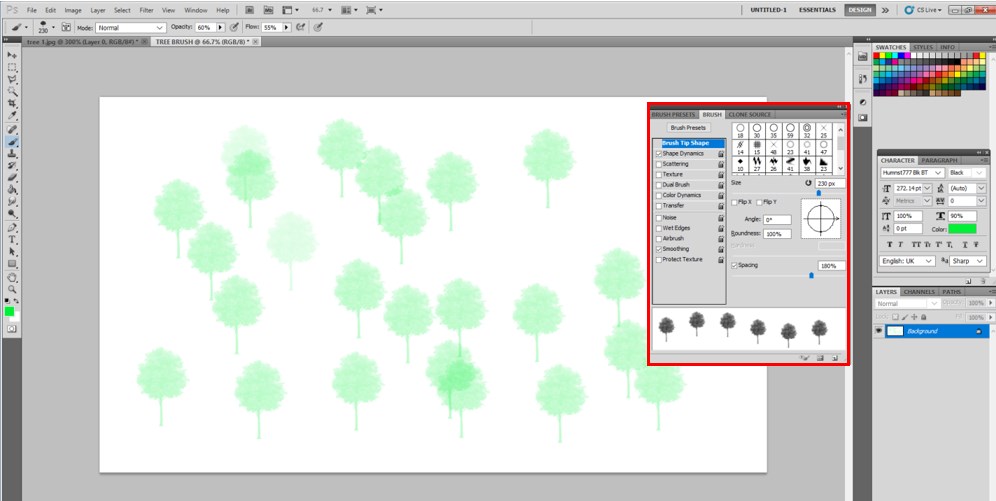Select the Eraser tool

tap(12, 178)
